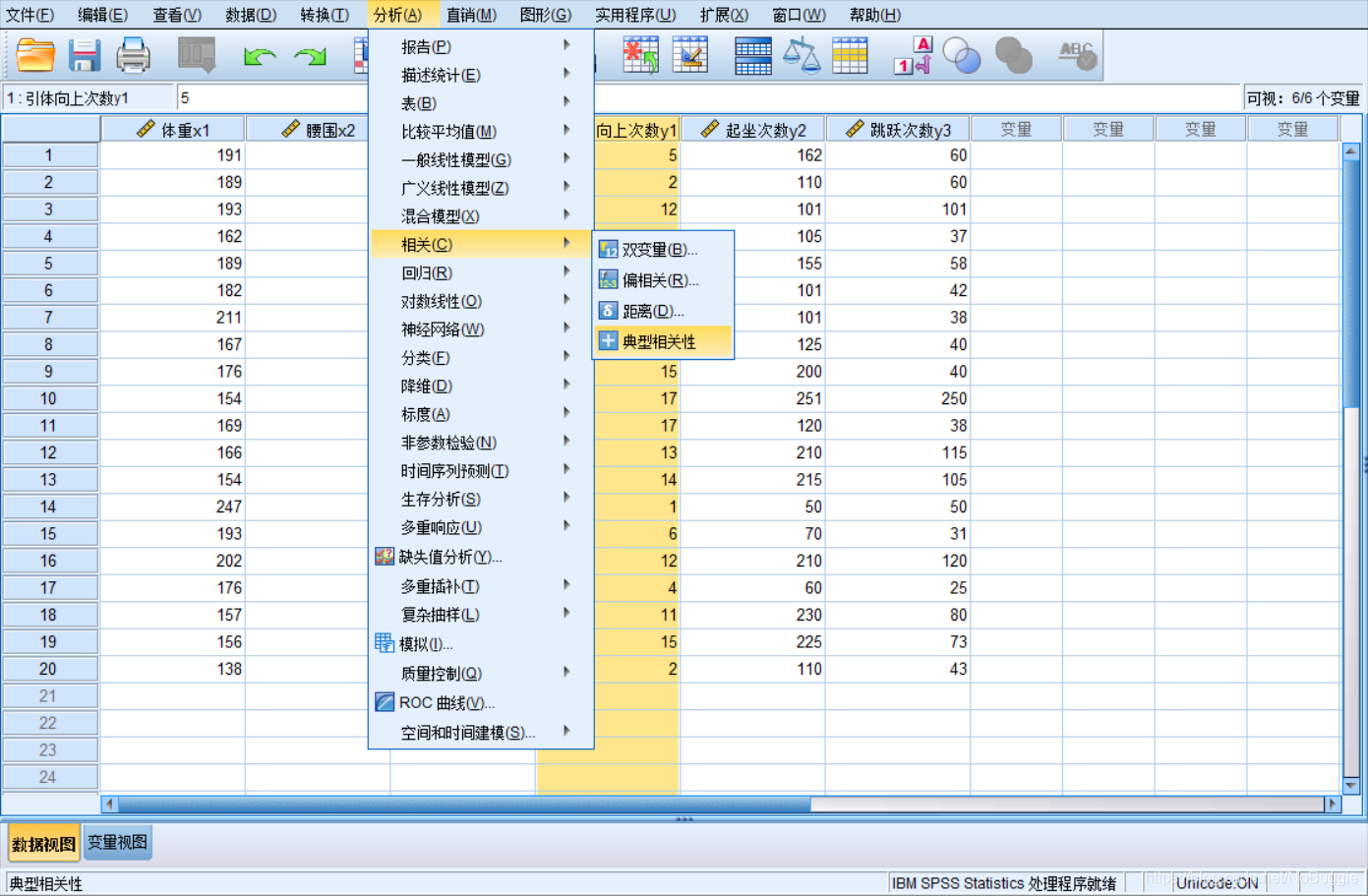This screenshot has width=1368, height=896.
Task: Click the Split File toolbar icon
Action: [x=752, y=56]
